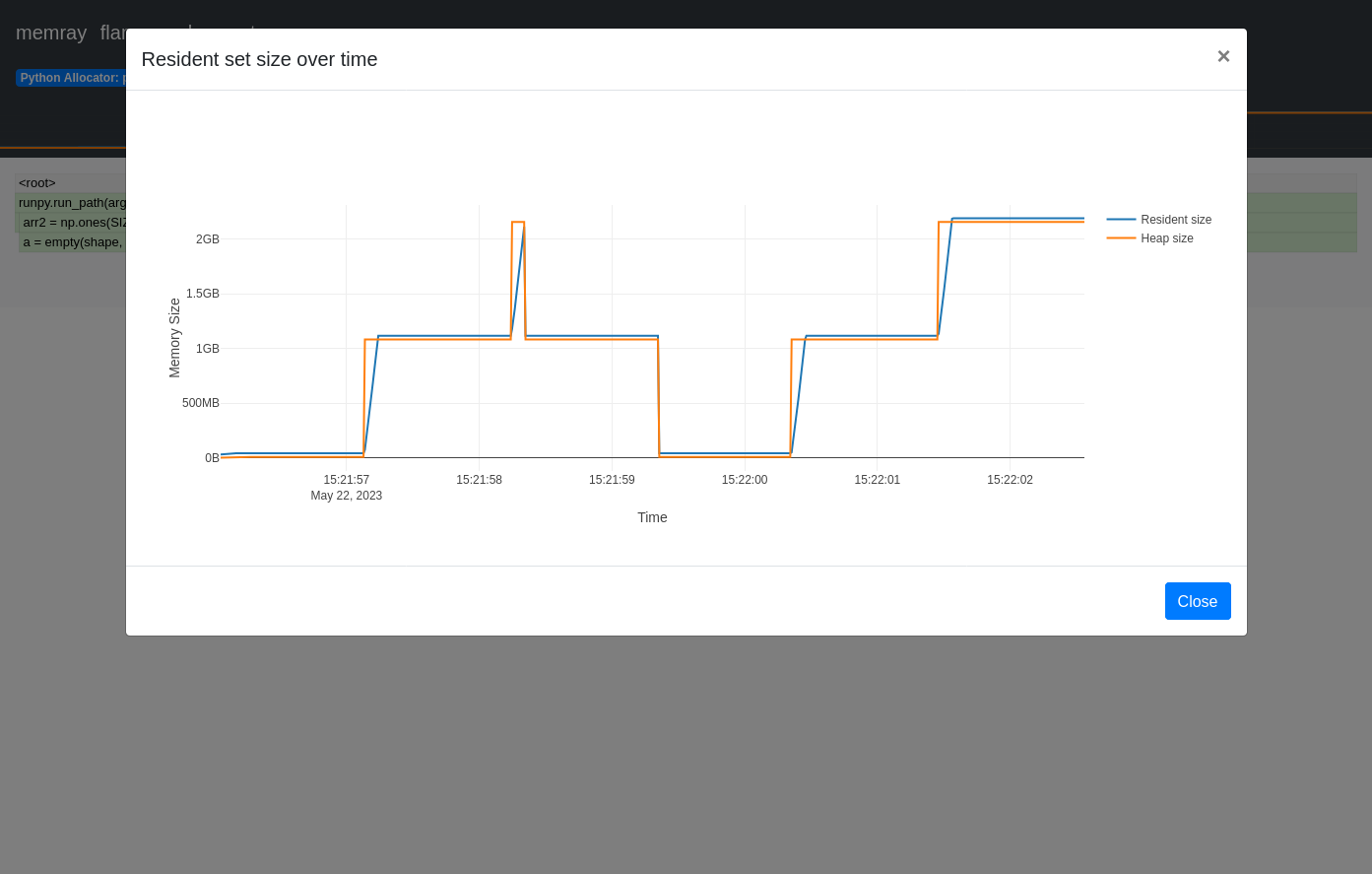This screenshot has height=874, width=1372.
Task: Click the Memory Size y-axis title
Action: (174, 338)
